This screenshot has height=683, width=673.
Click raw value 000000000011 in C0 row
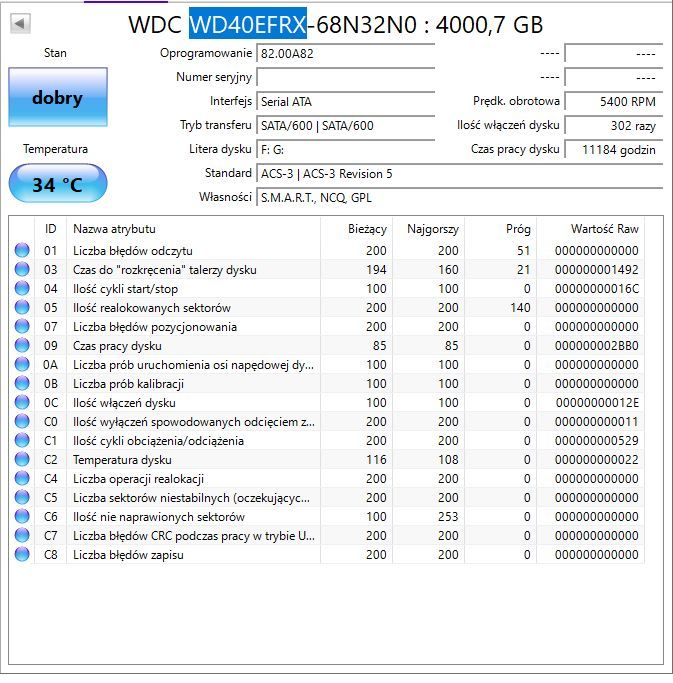[x=596, y=422]
